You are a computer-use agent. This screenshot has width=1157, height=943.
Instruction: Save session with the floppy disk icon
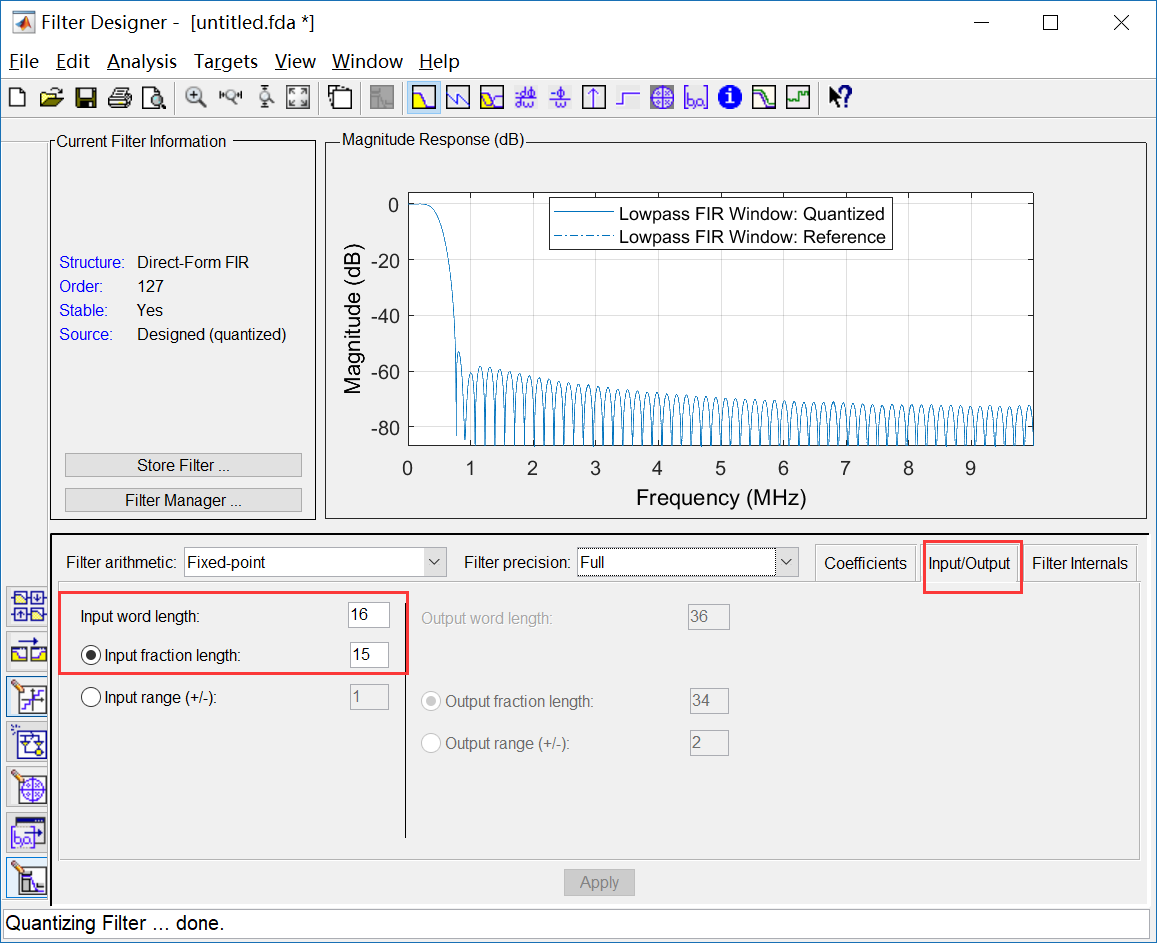coord(86,97)
